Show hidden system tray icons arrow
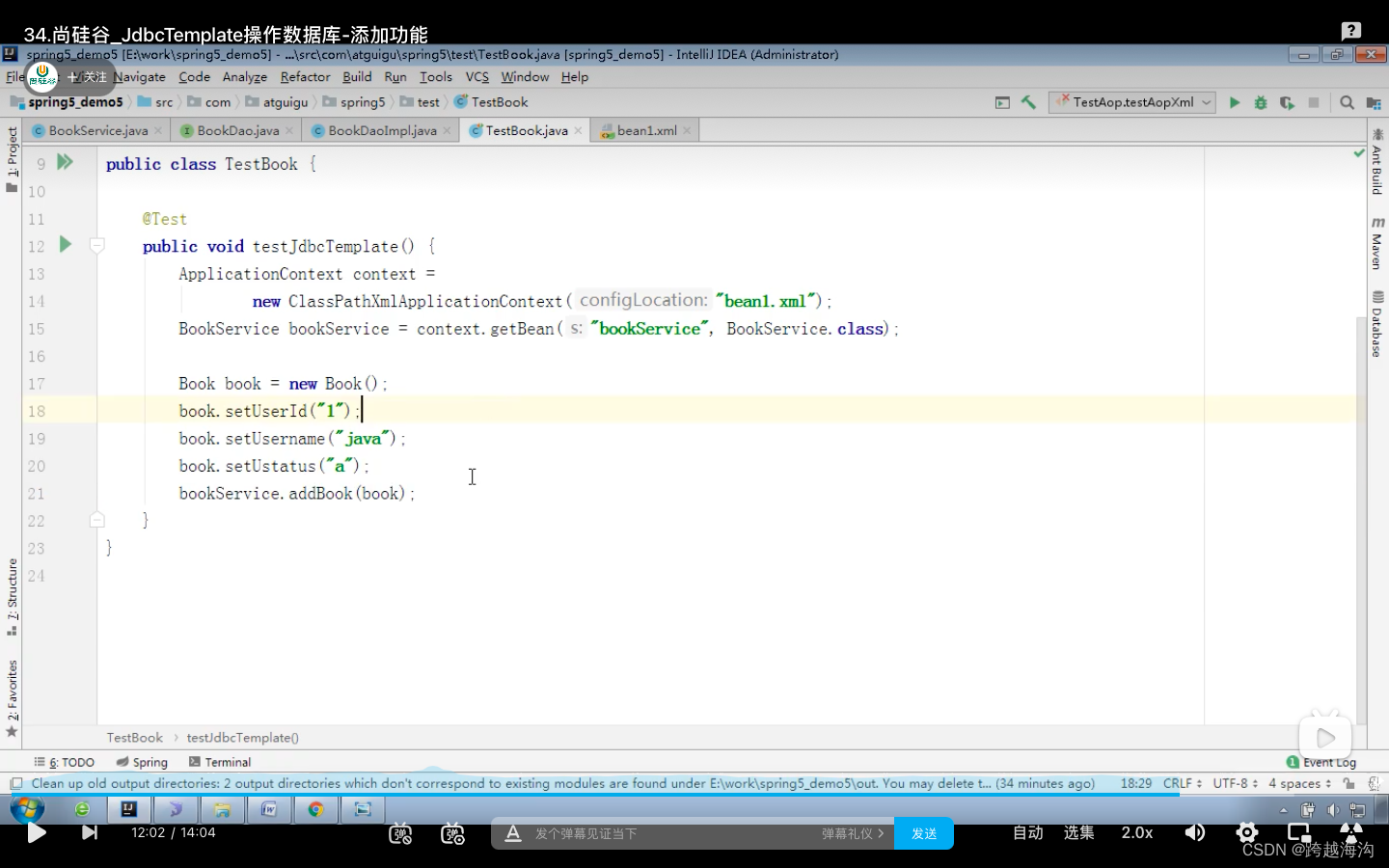Viewport: 1389px width, 868px height. tap(1283, 810)
